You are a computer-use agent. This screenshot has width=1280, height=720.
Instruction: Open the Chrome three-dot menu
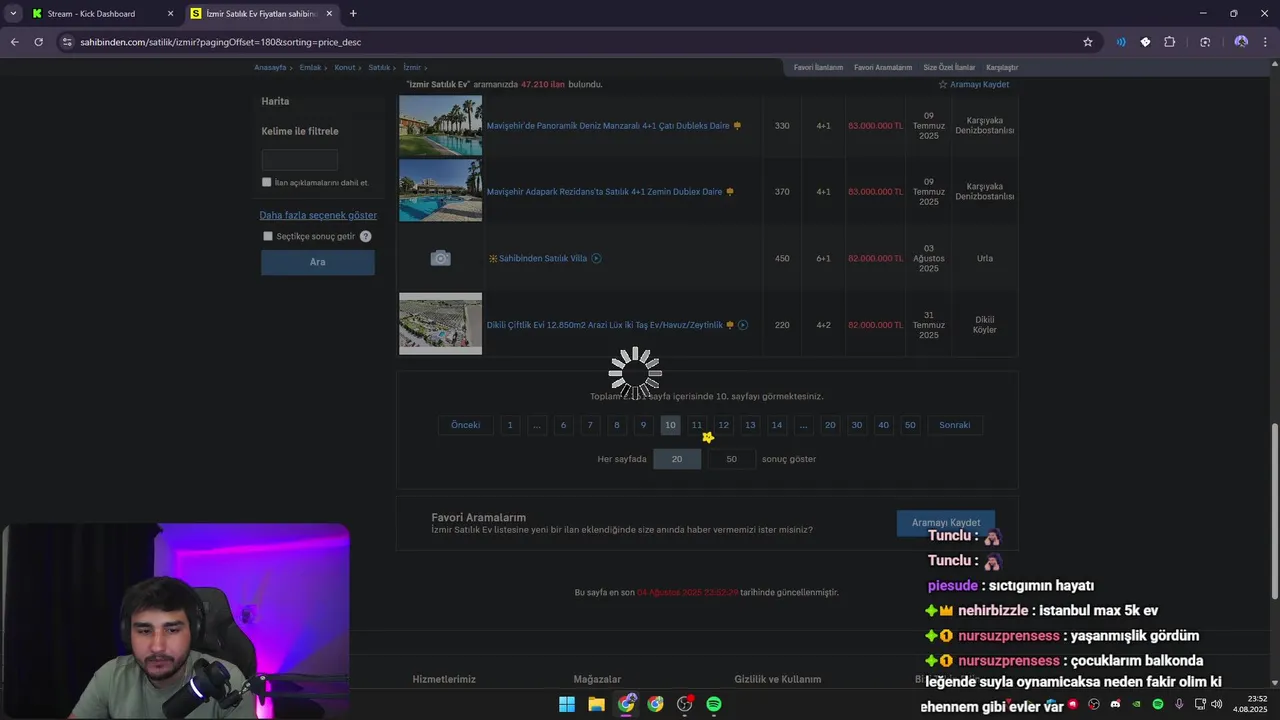pyautogui.click(x=1266, y=42)
